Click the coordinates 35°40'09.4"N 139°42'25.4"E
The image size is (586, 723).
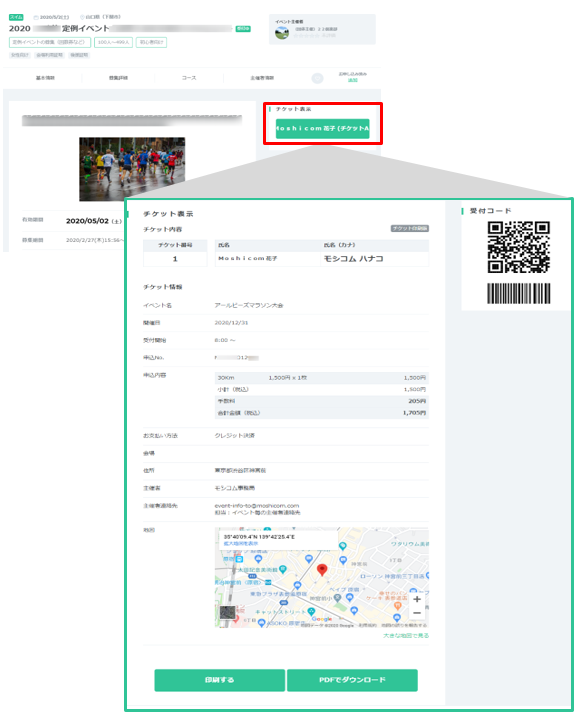coord(259,537)
